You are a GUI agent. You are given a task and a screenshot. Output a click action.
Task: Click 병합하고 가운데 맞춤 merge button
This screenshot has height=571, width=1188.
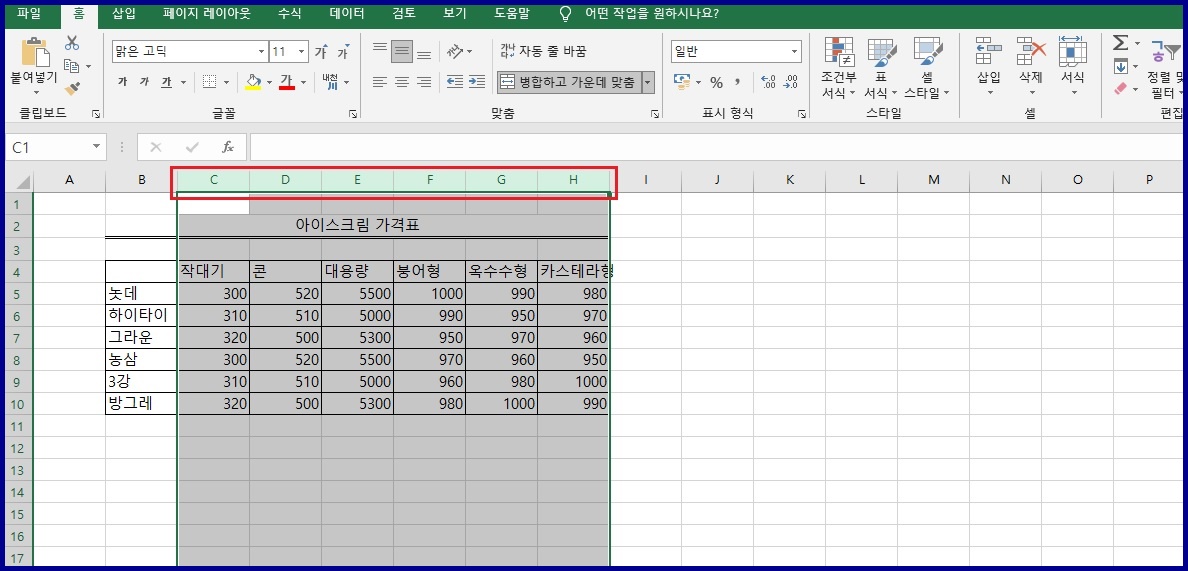point(569,82)
